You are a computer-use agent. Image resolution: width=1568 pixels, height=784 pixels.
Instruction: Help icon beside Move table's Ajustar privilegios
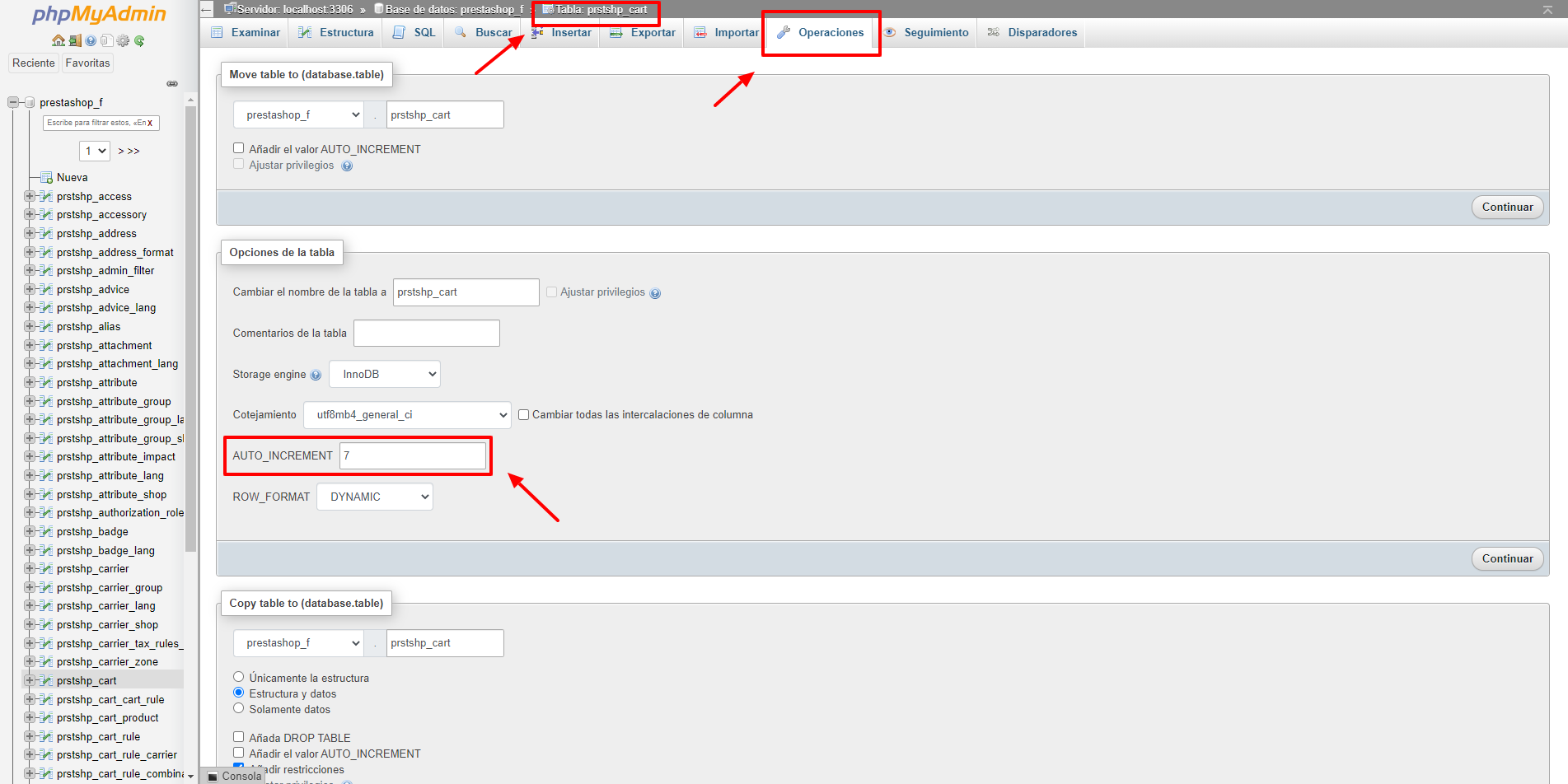(x=347, y=166)
